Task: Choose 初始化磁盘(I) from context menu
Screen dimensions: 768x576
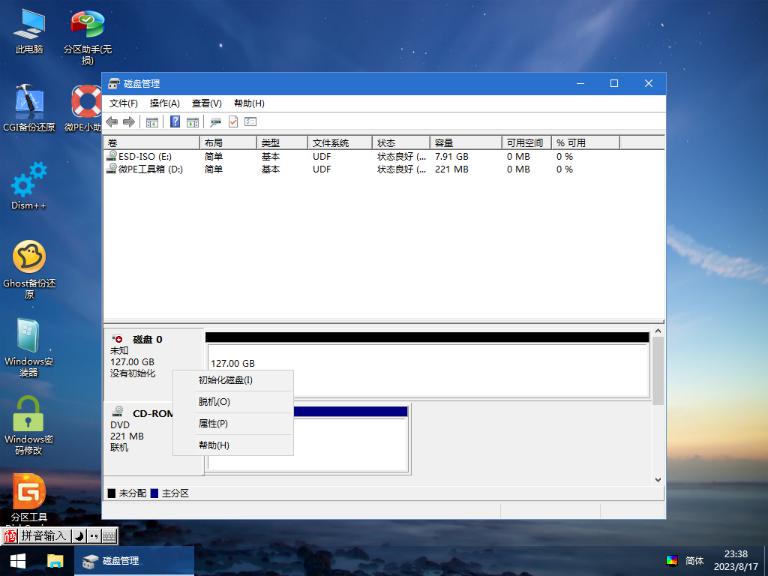Action: click(233, 380)
